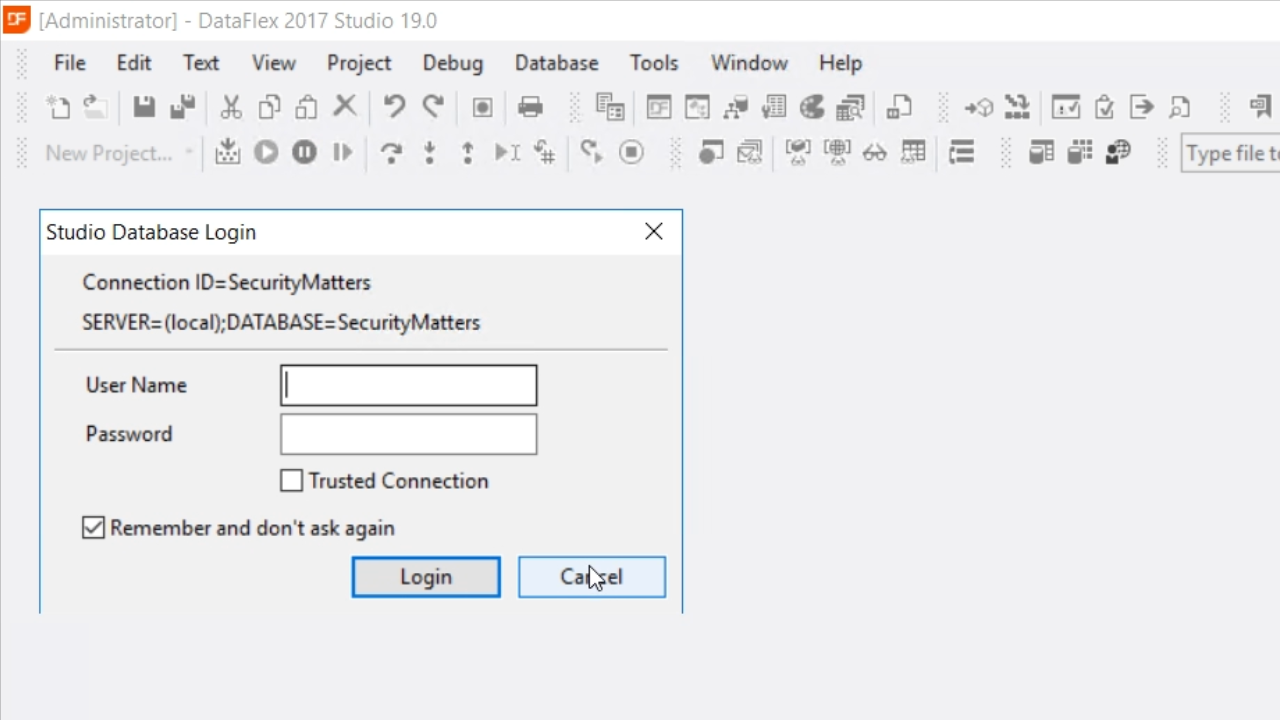
Task: Click the Pause debug icon
Action: [x=304, y=152]
